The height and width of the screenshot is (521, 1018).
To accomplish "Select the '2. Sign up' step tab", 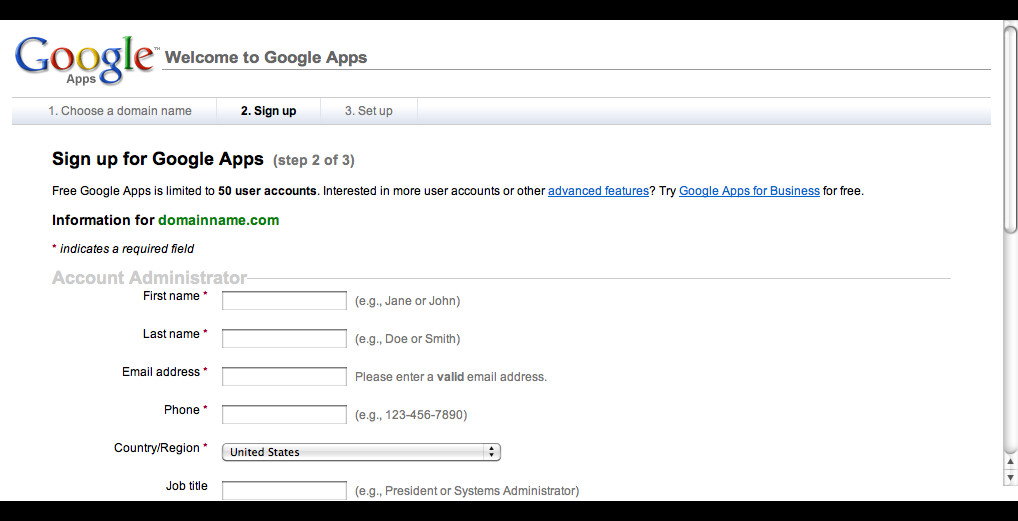I will pos(268,111).
